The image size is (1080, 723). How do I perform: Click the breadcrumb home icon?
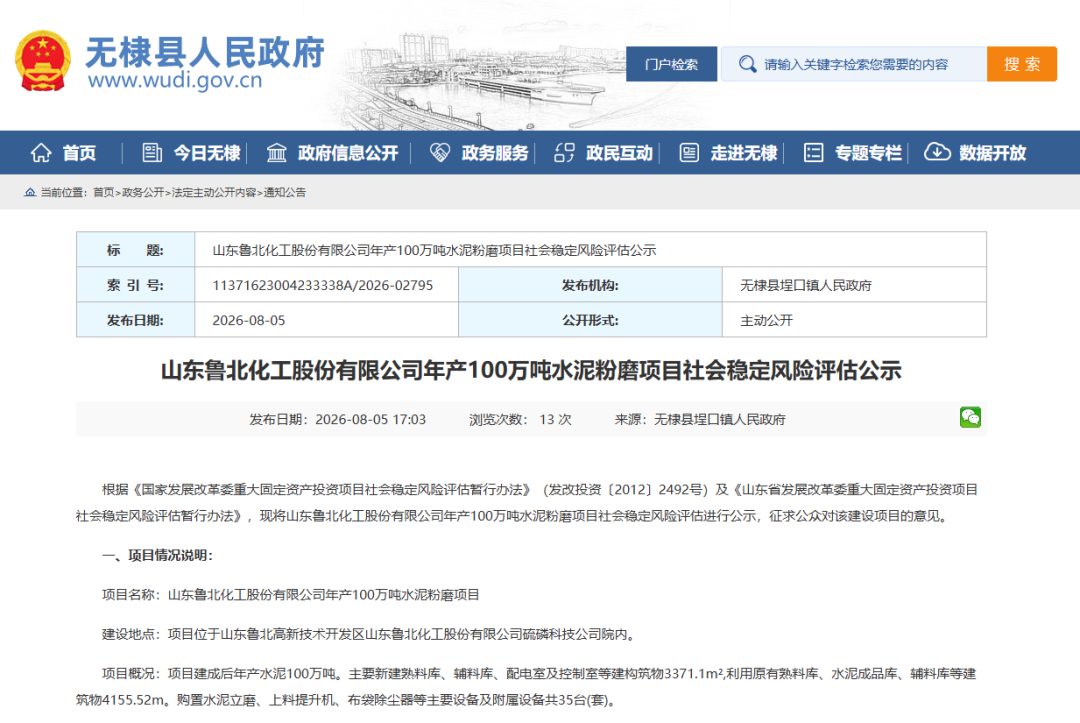(x=30, y=193)
